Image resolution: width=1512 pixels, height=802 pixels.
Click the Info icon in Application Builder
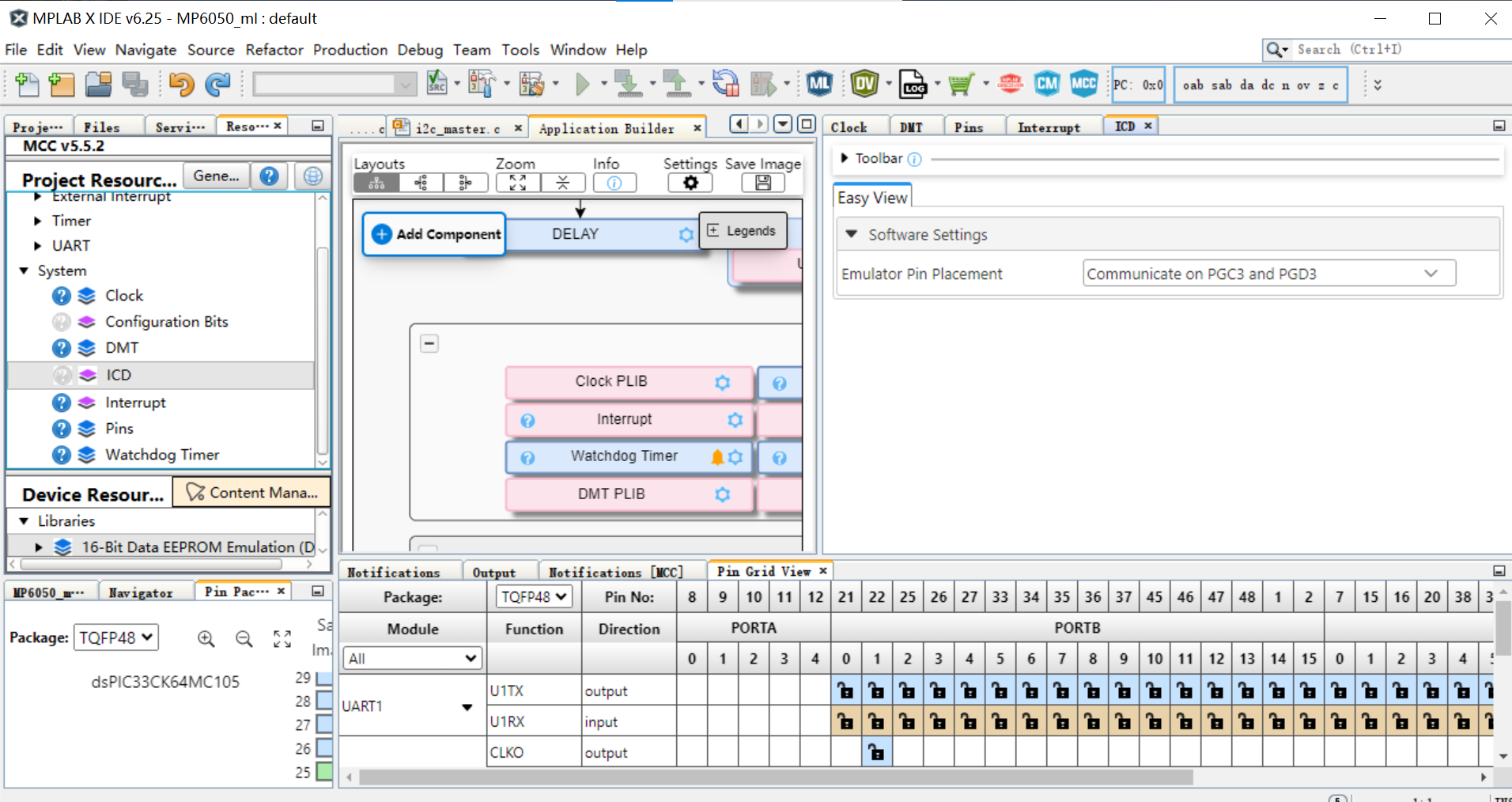[x=614, y=183]
